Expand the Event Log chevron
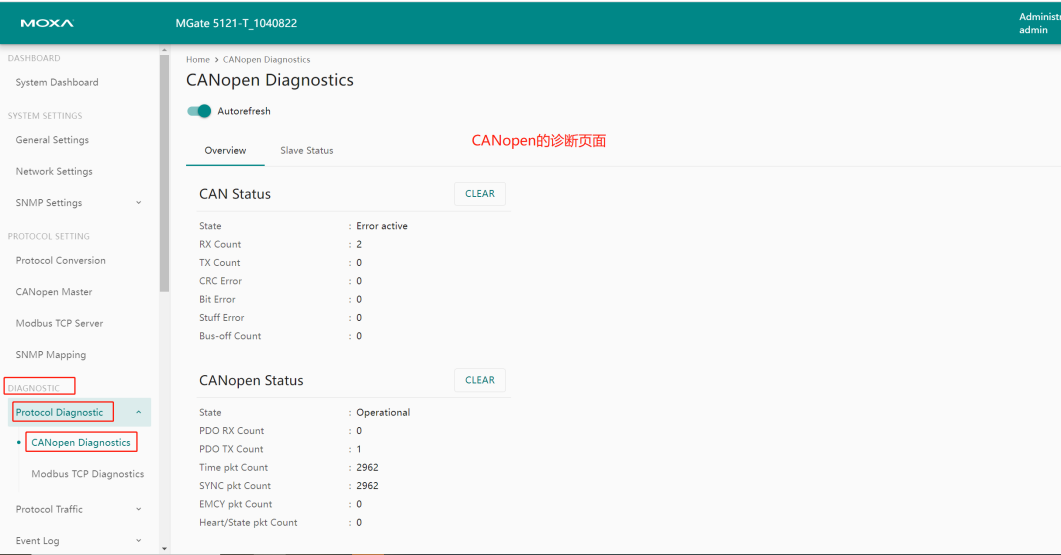Viewport: 1061px width, 555px height. (139, 541)
